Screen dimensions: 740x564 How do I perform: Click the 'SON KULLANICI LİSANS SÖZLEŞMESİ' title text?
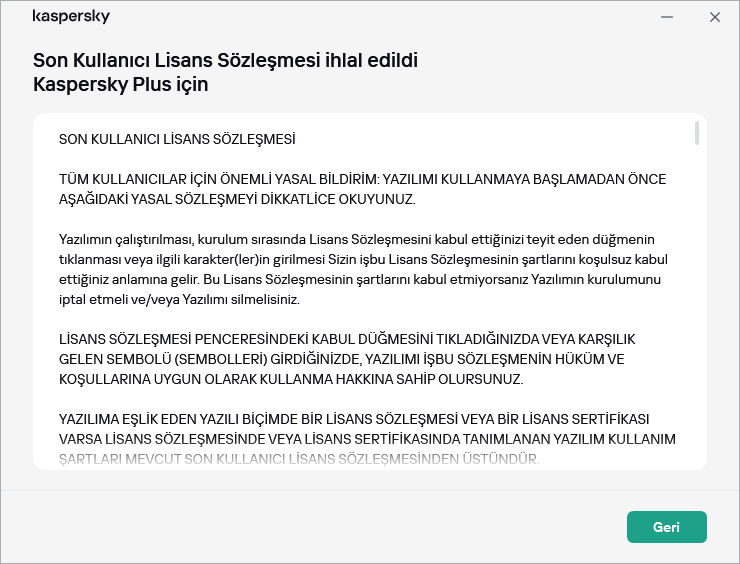coord(177,138)
